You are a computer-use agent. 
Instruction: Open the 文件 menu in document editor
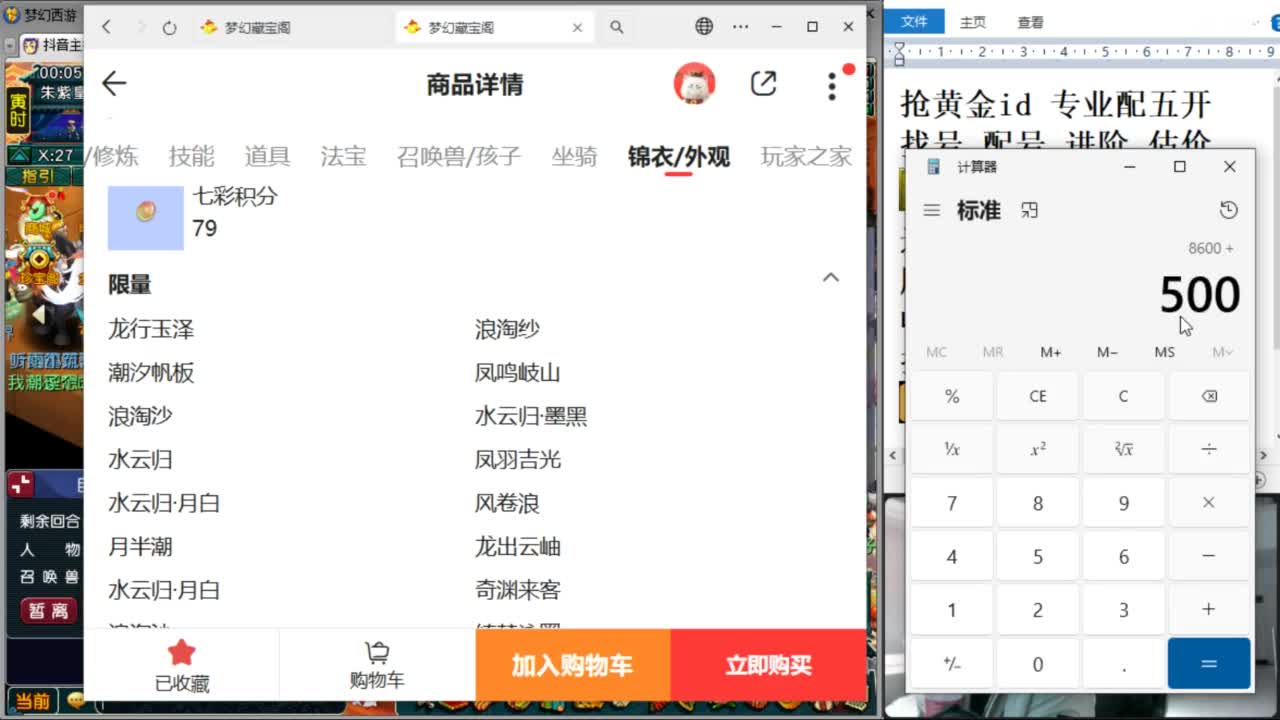pyautogui.click(x=914, y=22)
